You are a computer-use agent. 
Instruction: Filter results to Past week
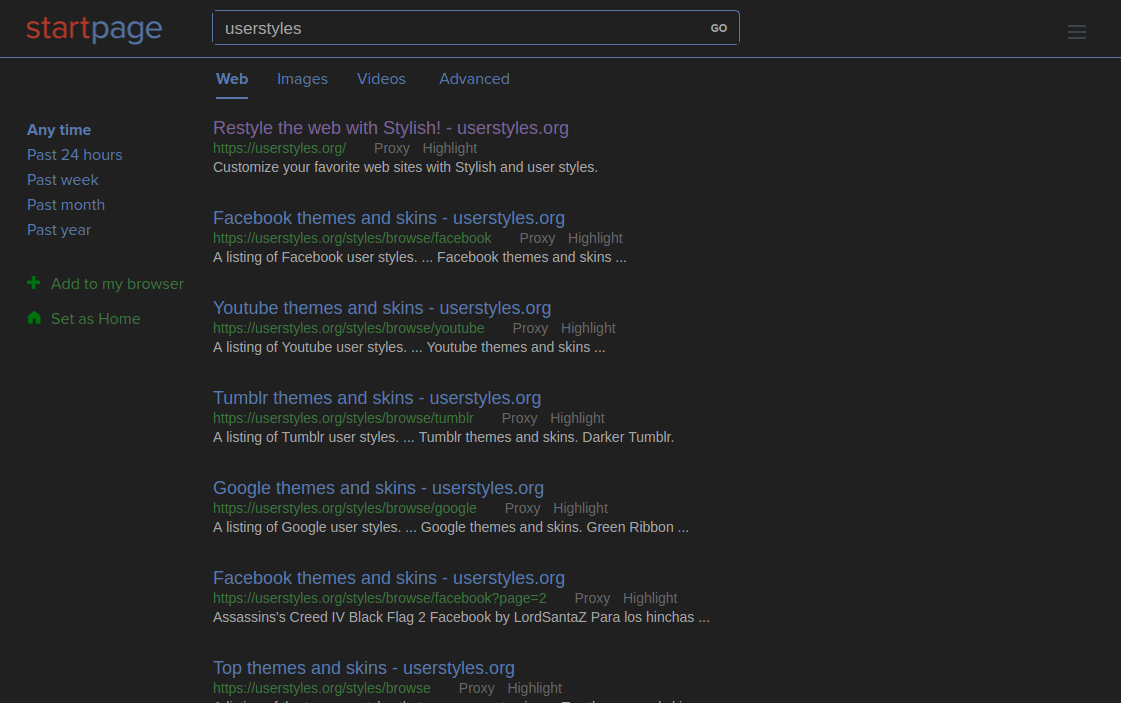63,179
